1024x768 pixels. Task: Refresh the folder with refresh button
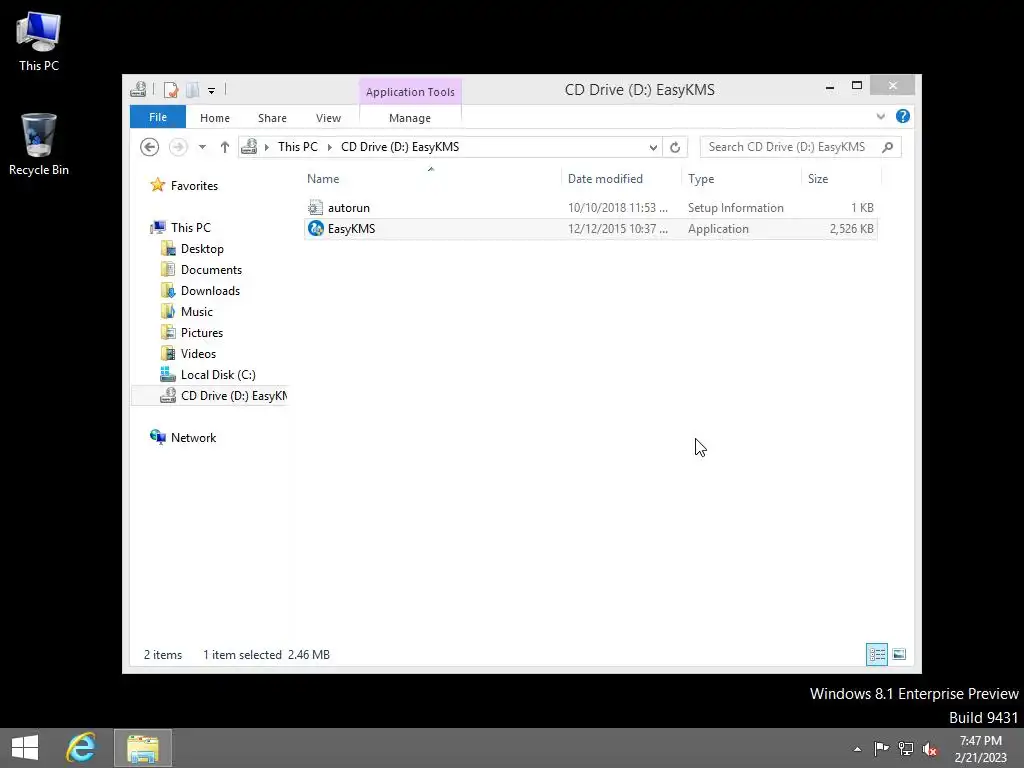tap(675, 147)
